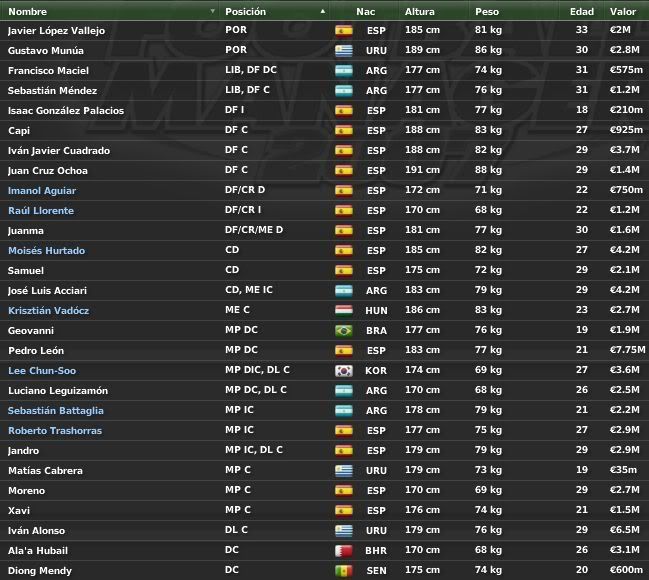Click the Spain flag in Capi's row
Image resolution: width=649 pixels, height=580 pixels.
coord(344,130)
